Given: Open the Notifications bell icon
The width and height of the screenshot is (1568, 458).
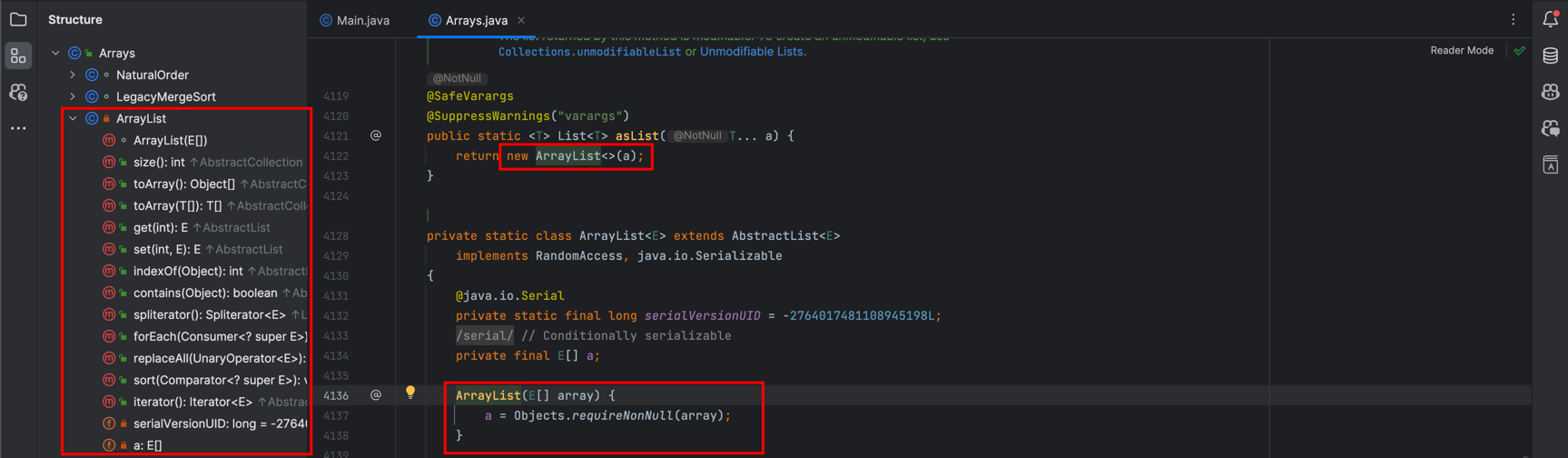Looking at the screenshot, I should pos(1550,19).
